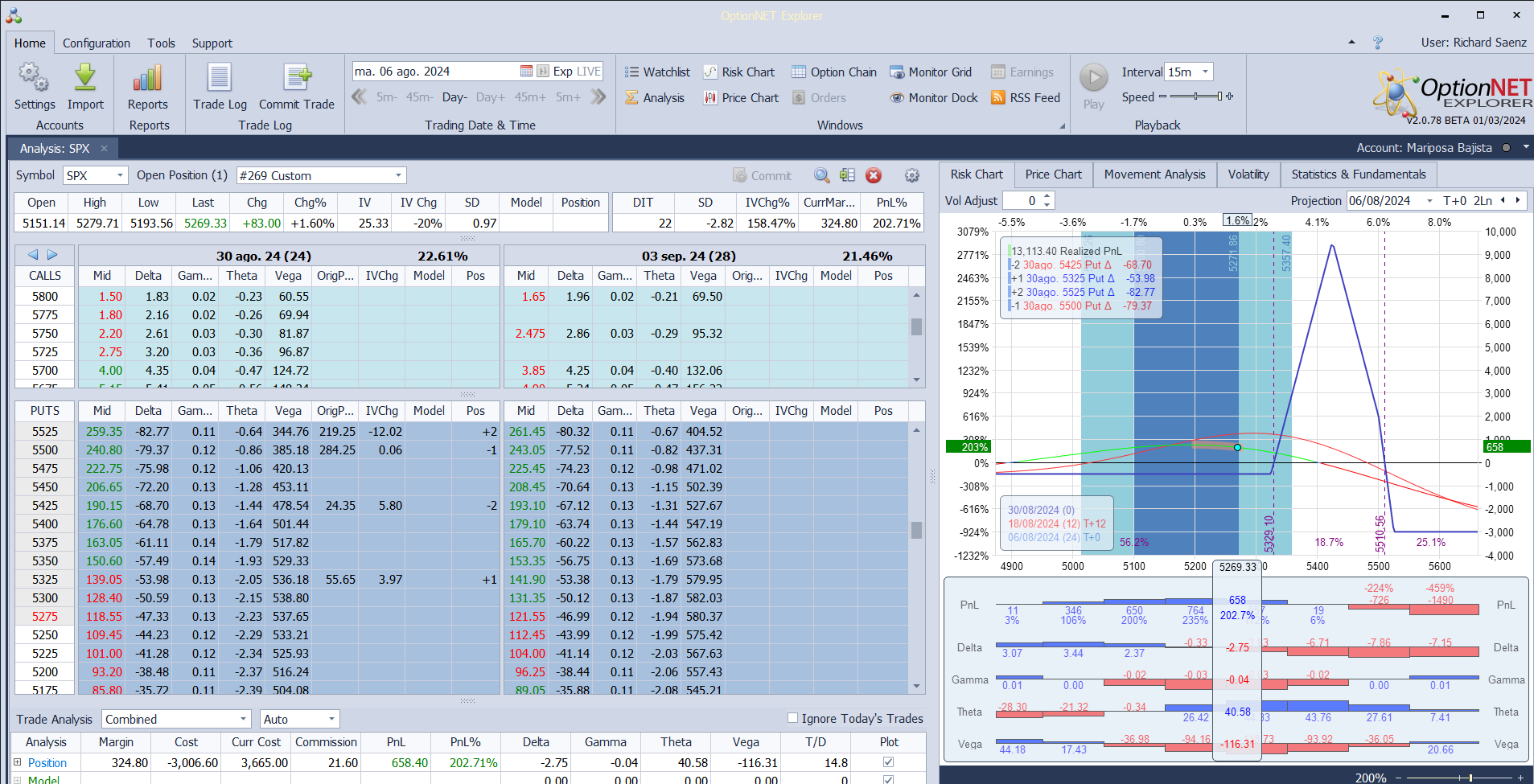Adjust the playback Speed slider
The width and height of the screenshot is (1534, 784).
tap(1196, 96)
